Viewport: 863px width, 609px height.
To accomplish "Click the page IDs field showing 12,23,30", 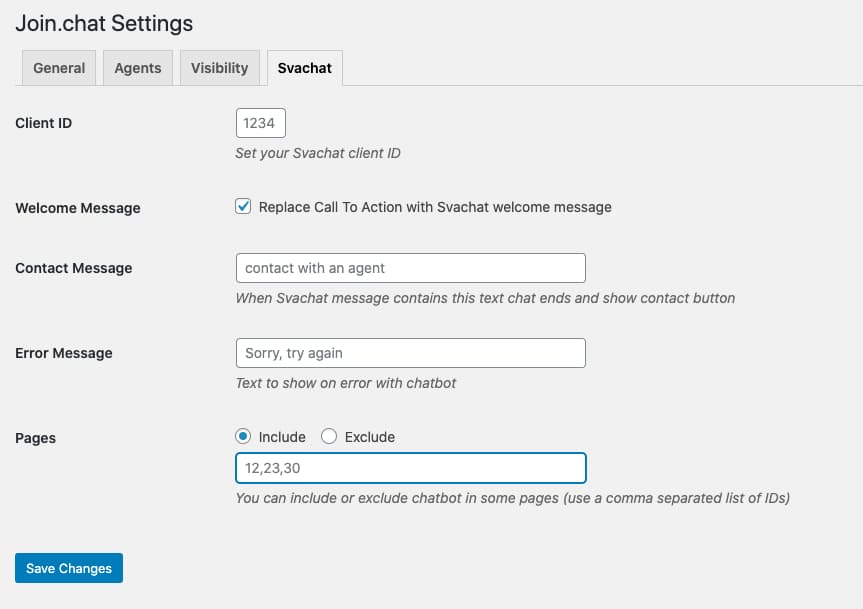I will pos(411,468).
